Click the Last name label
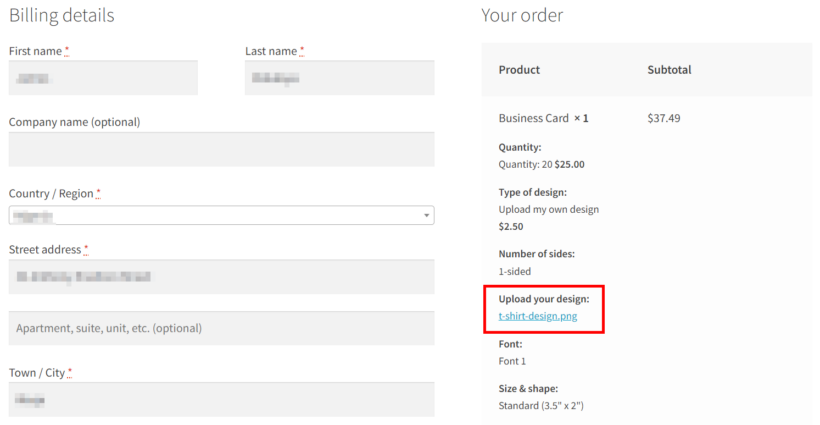820x425 pixels. click(271, 51)
